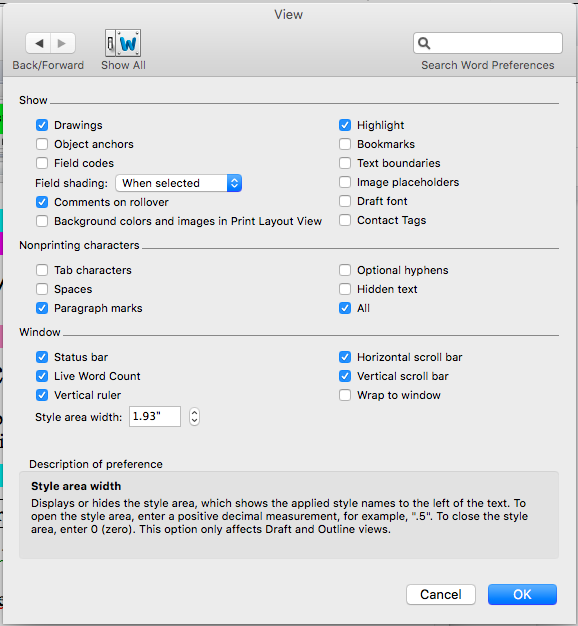Disable Live Word Count checkbox
Image resolution: width=578 pixels, height=626 pixels.
point(42,376)
